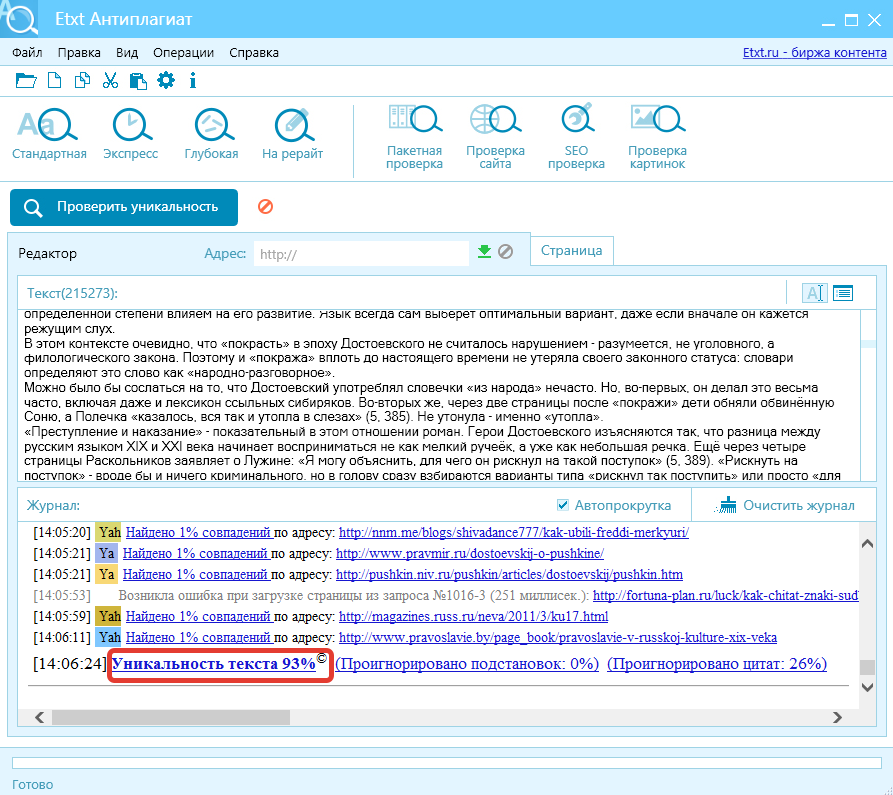Image resolution: width=893 pixels, height=795 pixels.
Task: Open Проверка сайта site check
Action: 495,137
